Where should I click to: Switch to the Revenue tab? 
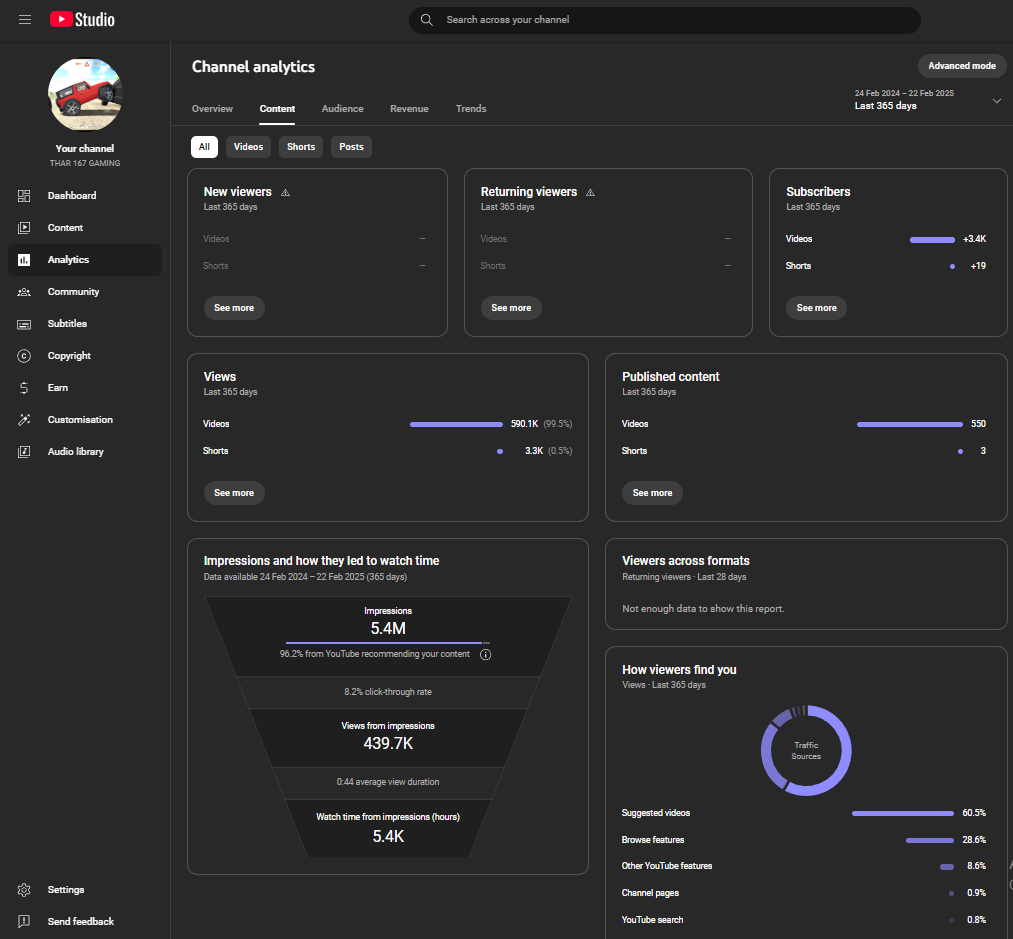tap(409, 109)
